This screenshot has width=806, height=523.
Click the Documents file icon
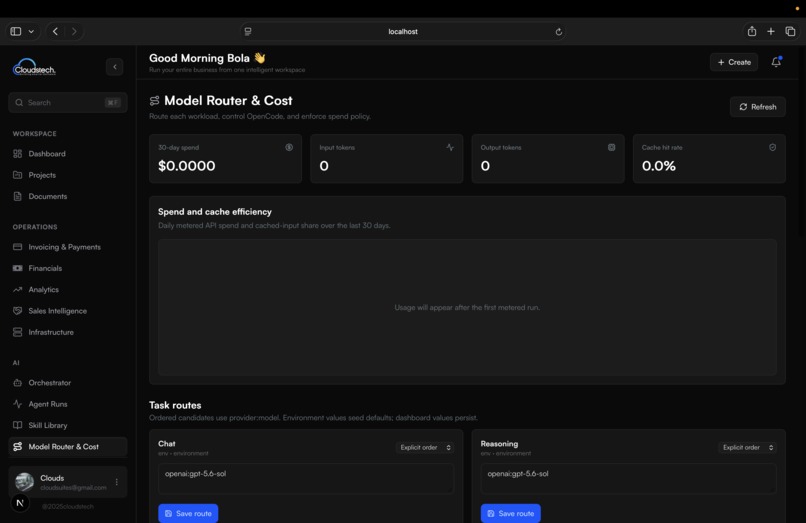coord(17,196)
